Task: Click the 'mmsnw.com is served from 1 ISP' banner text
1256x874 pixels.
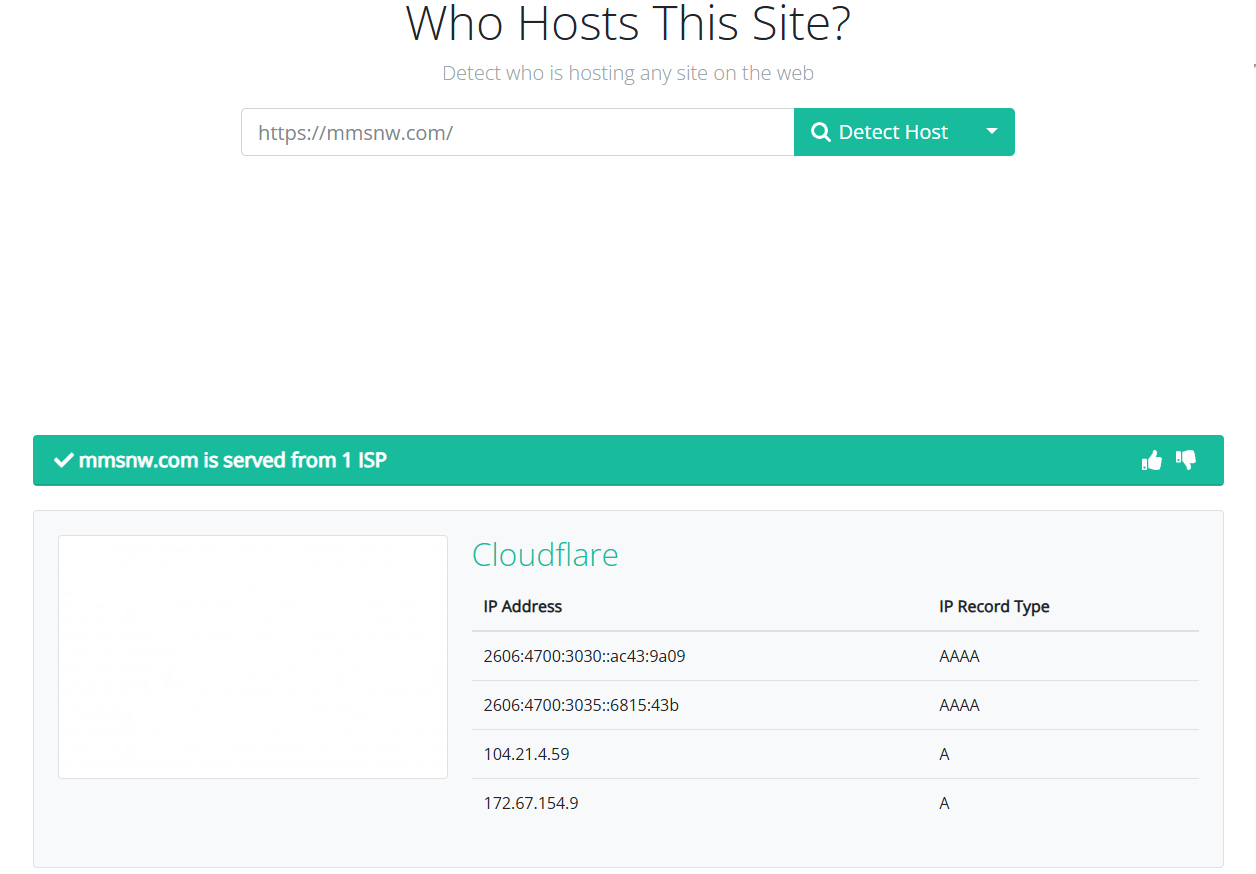Action: [x=232, y=460]
